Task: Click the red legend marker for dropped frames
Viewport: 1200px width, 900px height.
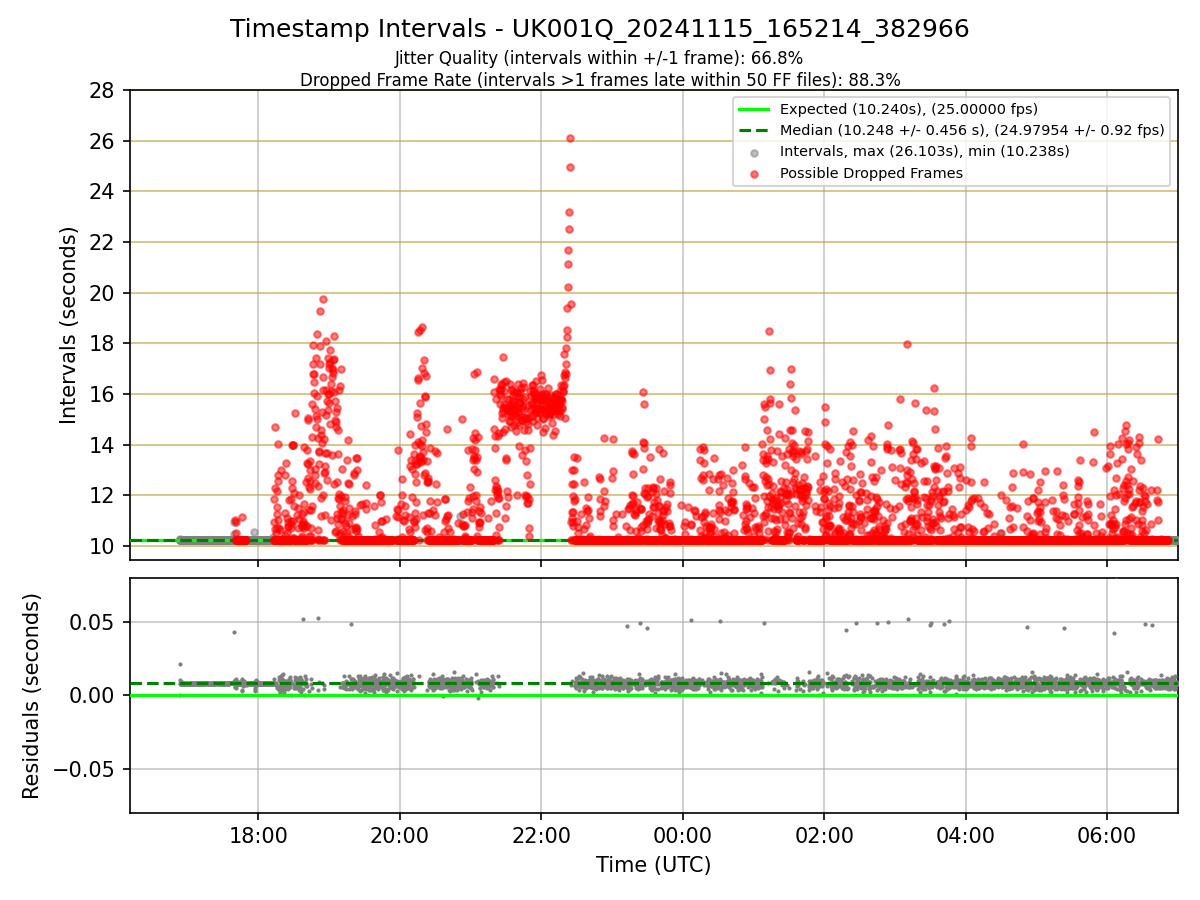Action: (x=754, y=174)
